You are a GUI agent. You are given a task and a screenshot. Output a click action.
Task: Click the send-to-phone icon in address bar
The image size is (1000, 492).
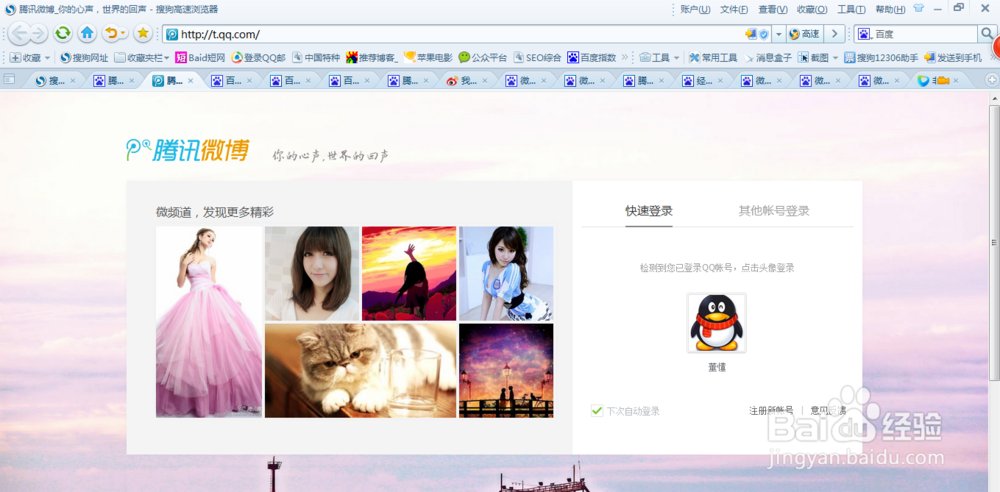(x=751, y=34)
